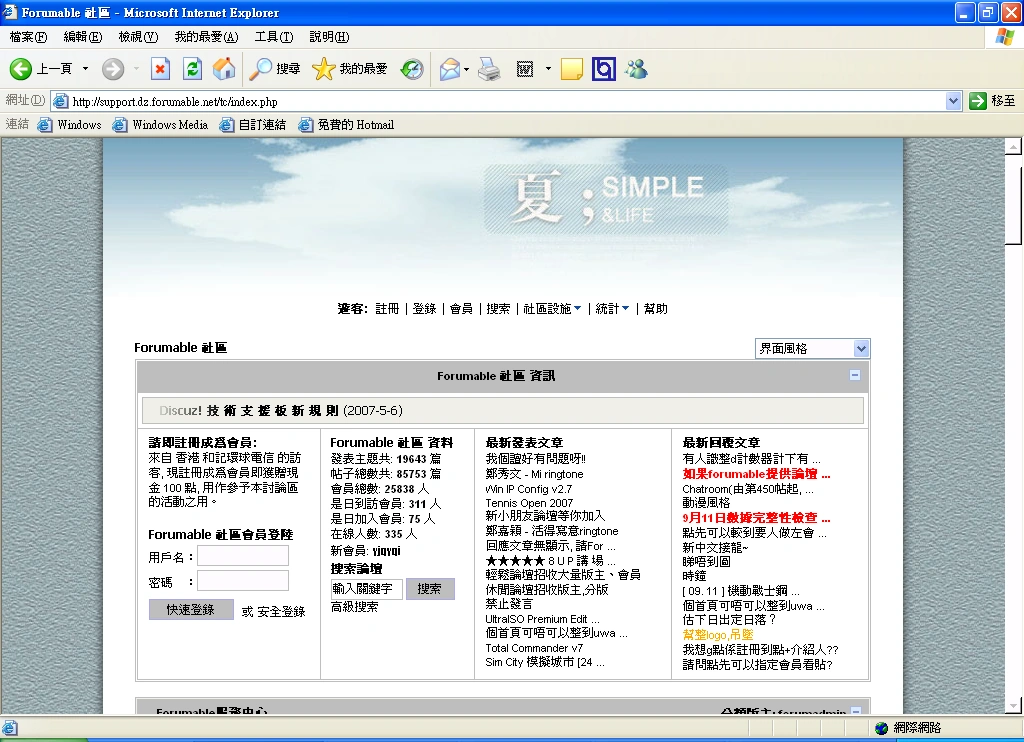
Task: Open the 自訂連結 link in Links bar
Action: pyautogui.click(x=253, y=125)
